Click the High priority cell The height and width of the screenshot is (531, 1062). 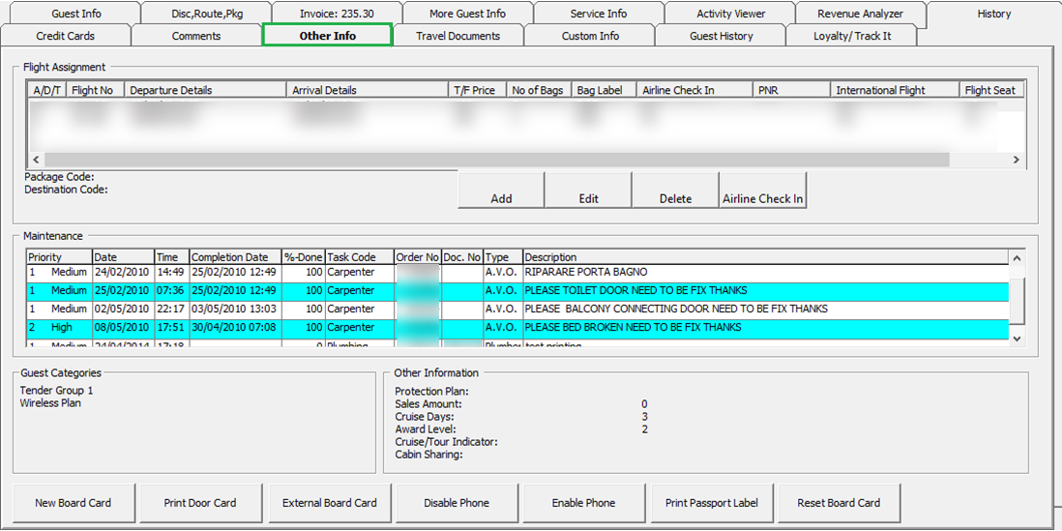(x=59, y=327)
